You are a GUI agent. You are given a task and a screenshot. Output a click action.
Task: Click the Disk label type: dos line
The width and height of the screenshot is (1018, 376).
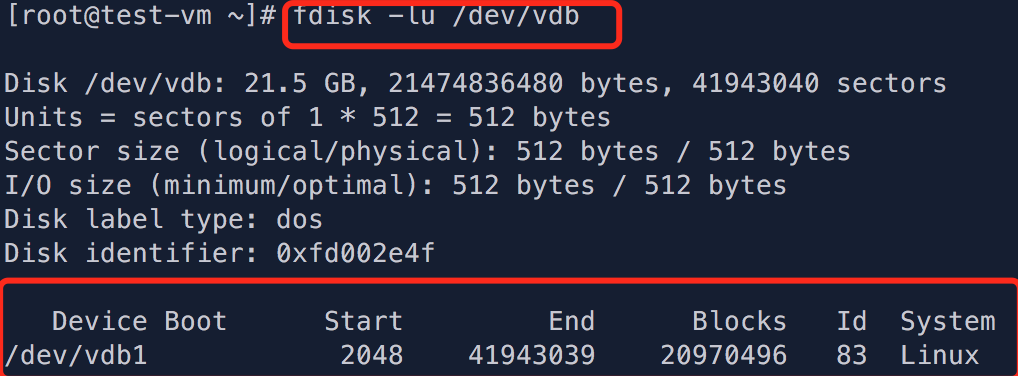[x=164, y=219]
